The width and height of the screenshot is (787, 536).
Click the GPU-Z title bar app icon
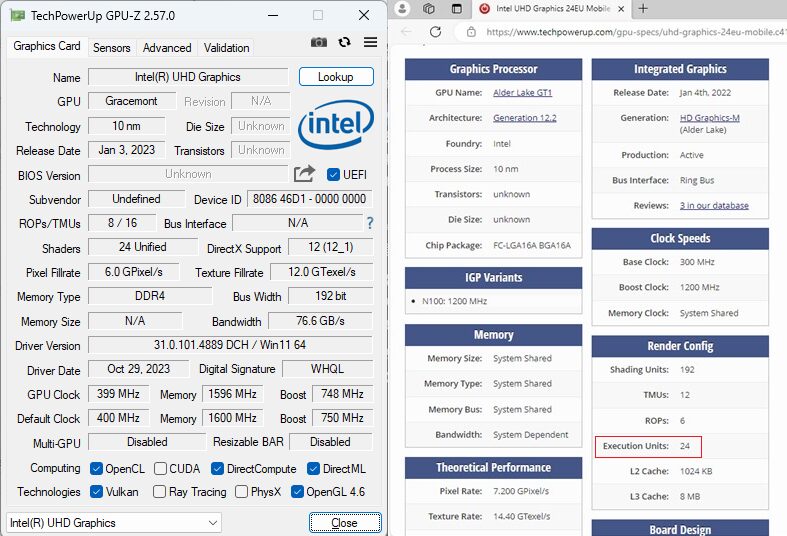pos(18,16)
